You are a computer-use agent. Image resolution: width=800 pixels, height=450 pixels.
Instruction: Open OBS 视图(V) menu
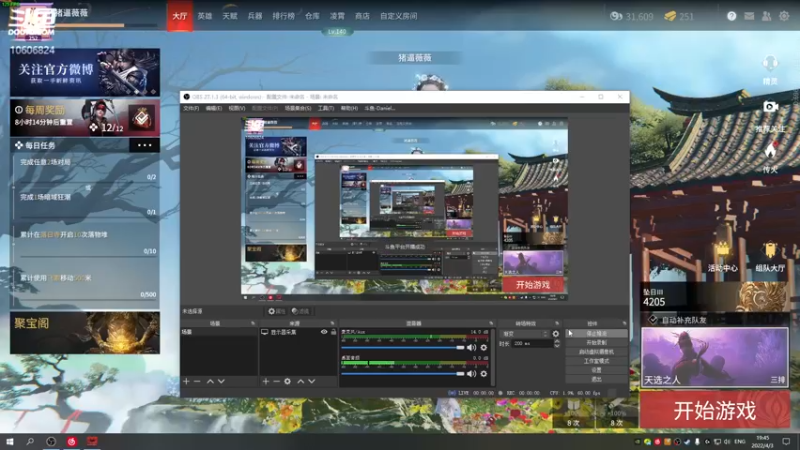237,108
